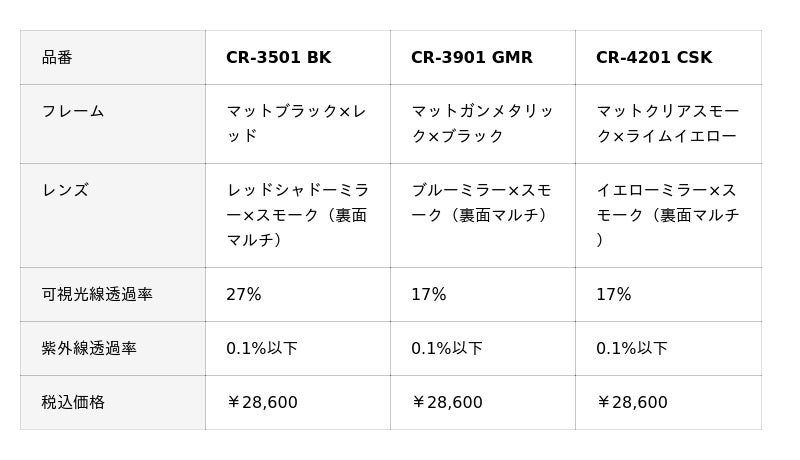800x460 pixels.
Task: Click the CR-3901 GMR column header
Action: click(x=471, y=58)
